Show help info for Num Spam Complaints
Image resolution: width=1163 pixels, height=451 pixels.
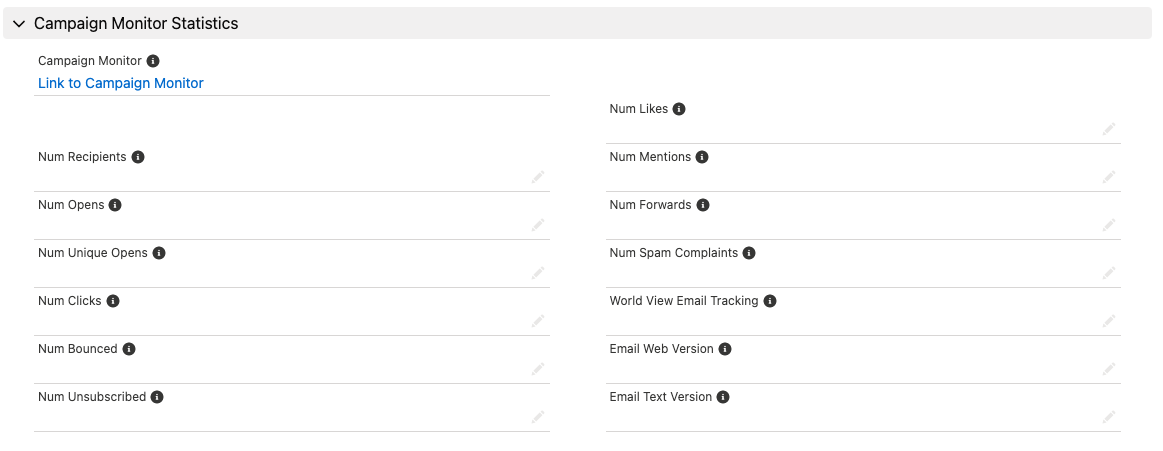[x=749, y=253]
